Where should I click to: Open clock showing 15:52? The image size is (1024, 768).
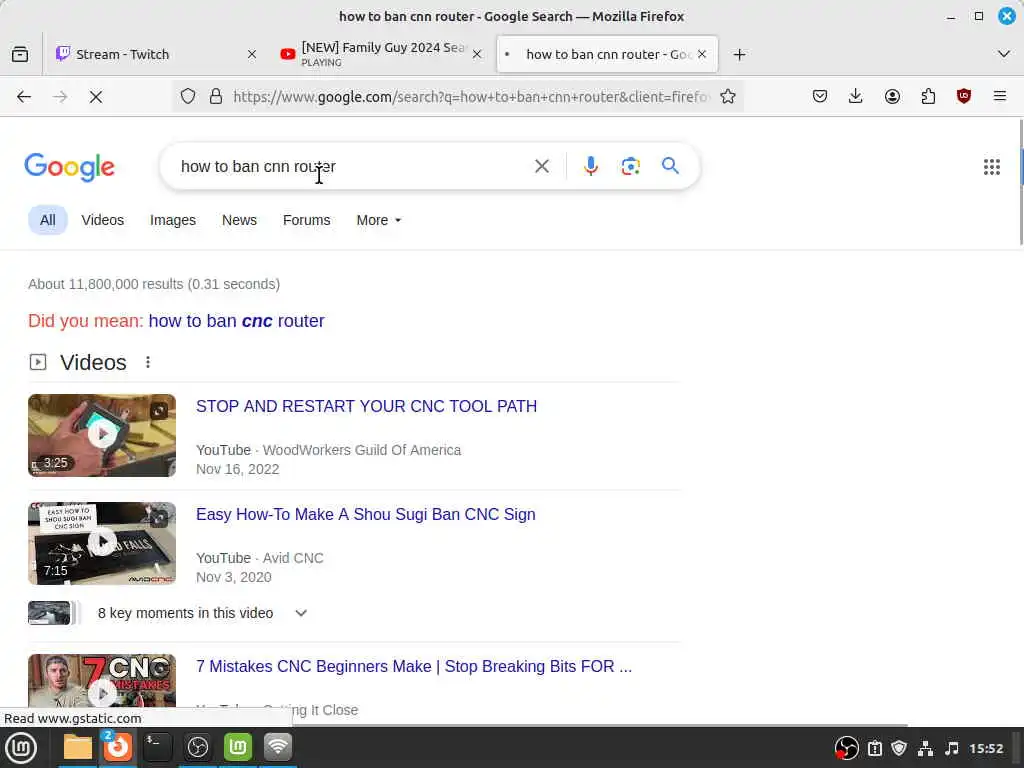[986, 748]
